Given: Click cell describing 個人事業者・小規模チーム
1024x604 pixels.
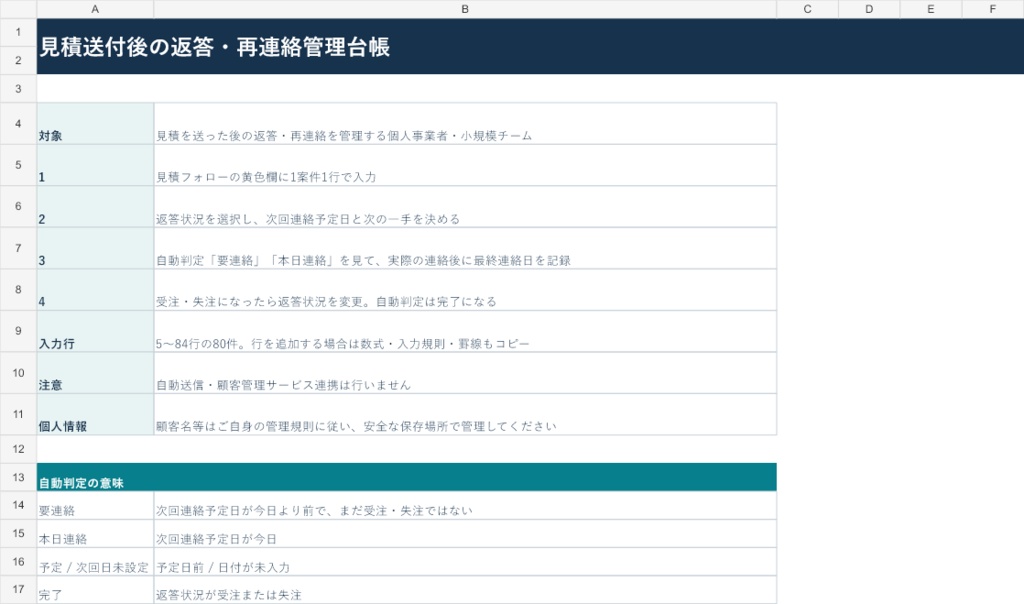Looking at the screenshot, I should click(x=465, y=123).
